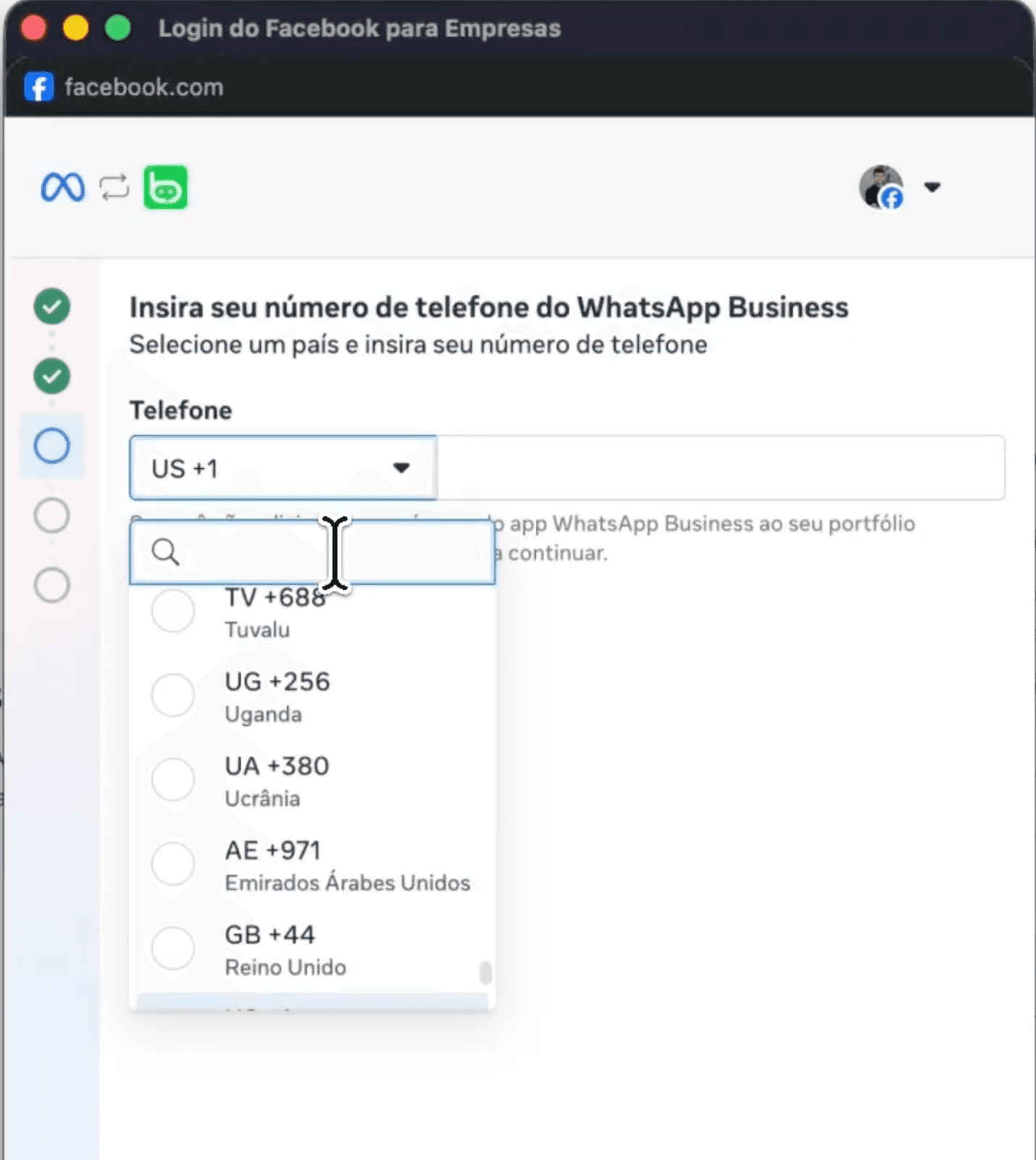1036x1160 pixels.
Task: Click the user profile avatar
Action: [881, 187]
